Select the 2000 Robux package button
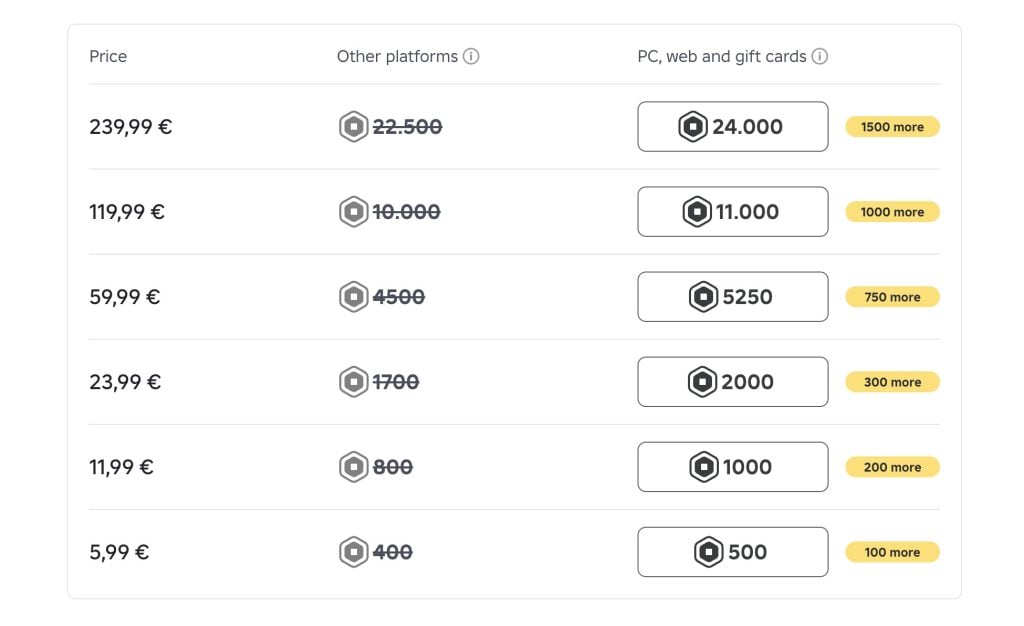This screenshot has width=1024, height=626. pyautogui.click(x=732, y=382)
